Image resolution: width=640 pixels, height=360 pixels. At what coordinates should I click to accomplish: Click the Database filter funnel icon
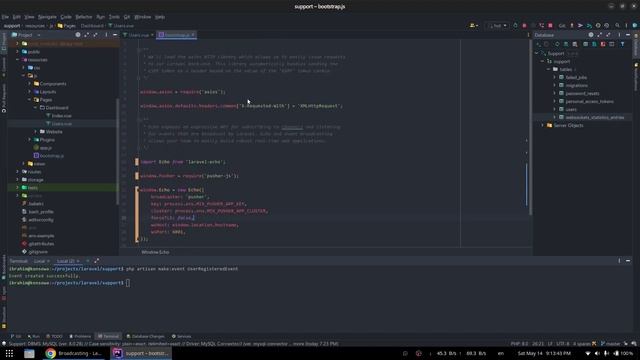pyautogui.click(x=622, y=44)
